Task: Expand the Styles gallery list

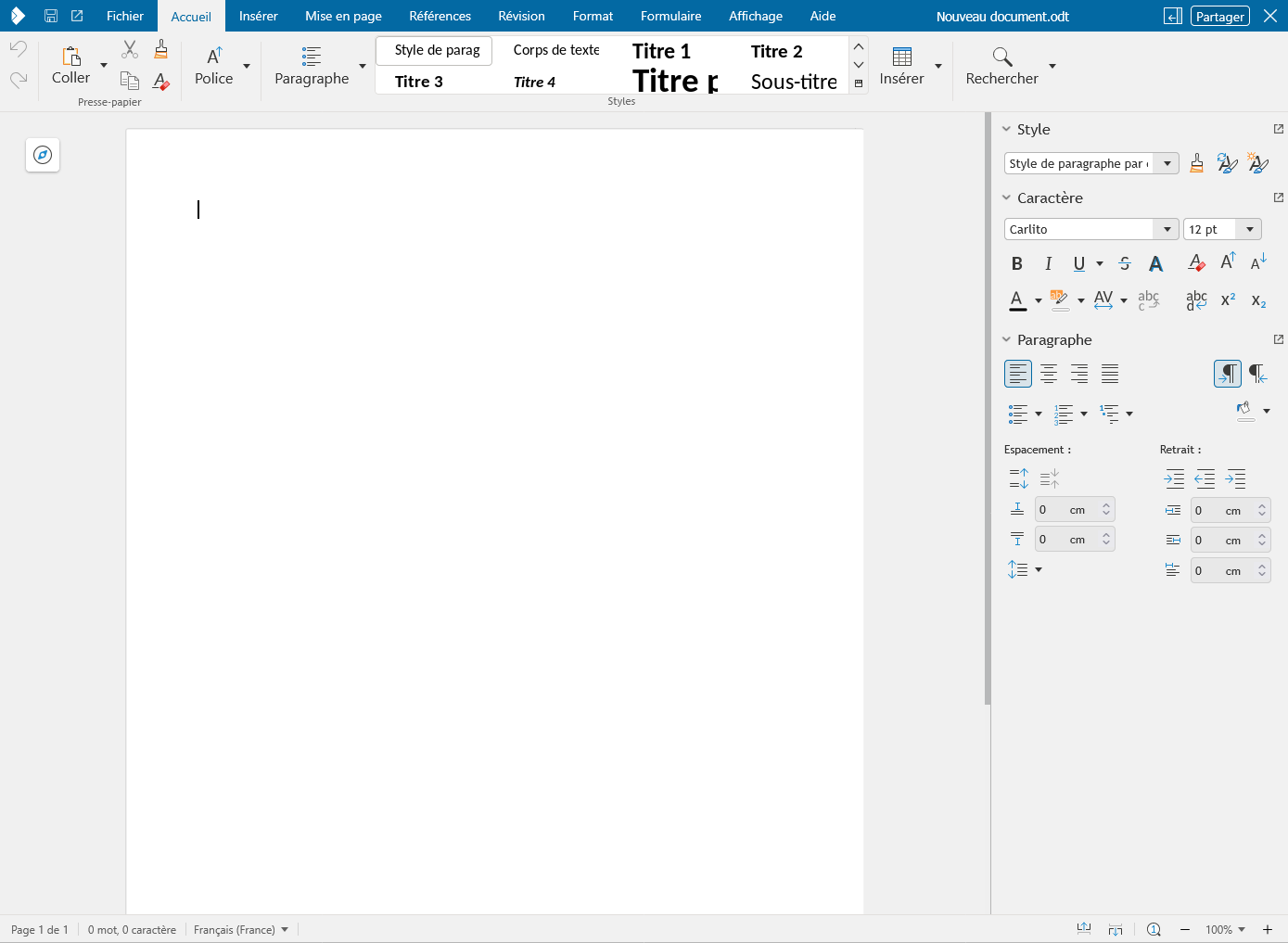Action: pos(859,83)
